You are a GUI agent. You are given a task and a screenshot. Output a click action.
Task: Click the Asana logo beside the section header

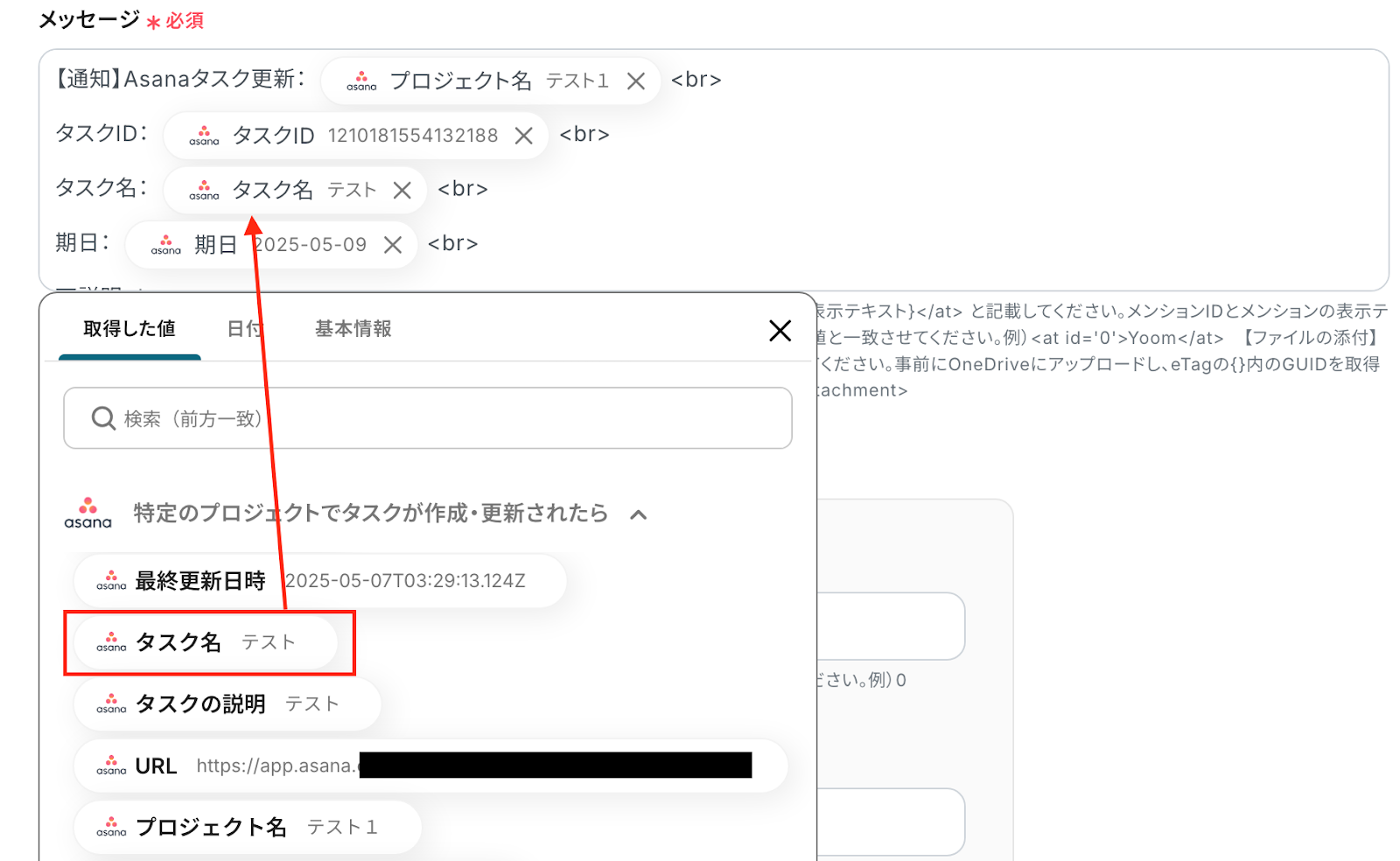(x=88, y=514)
